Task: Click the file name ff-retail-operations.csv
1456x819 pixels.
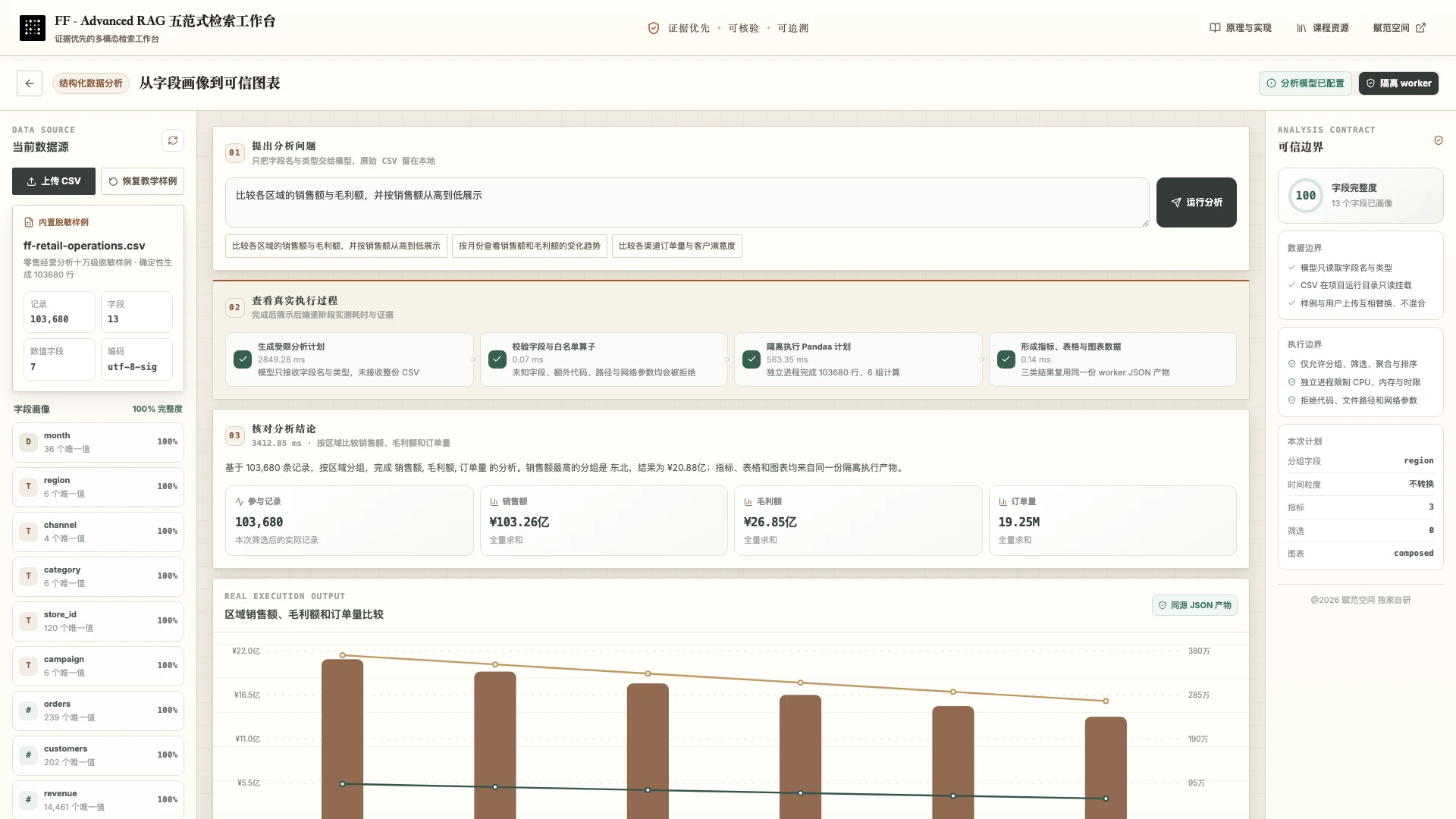Action: coord(84,246)
